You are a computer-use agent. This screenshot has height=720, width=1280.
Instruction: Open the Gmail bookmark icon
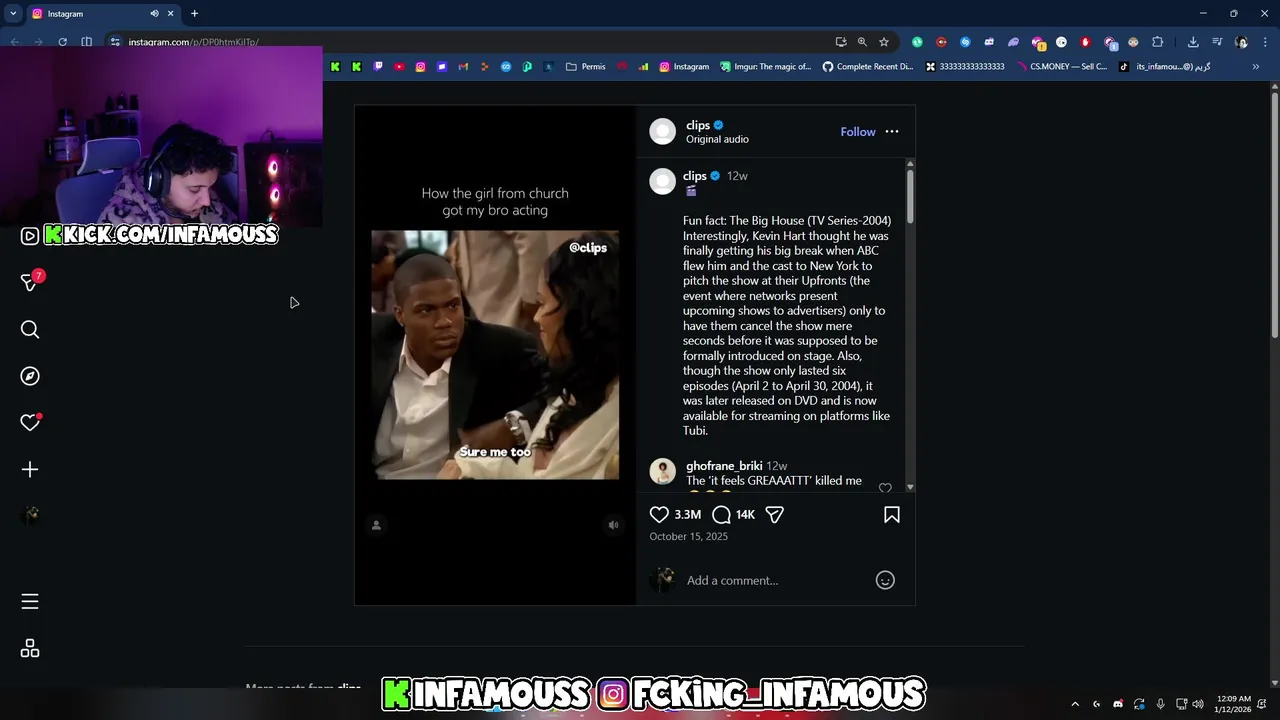(x=463, y=67)
